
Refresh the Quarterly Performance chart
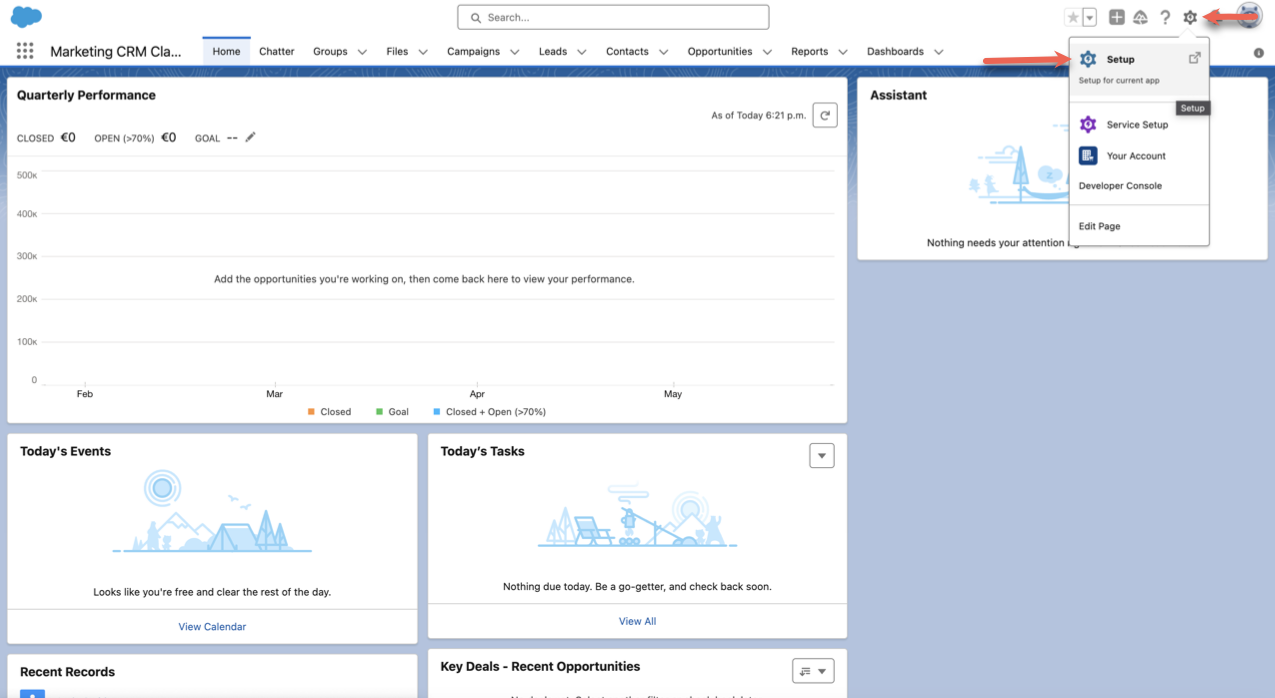point(824,116)
